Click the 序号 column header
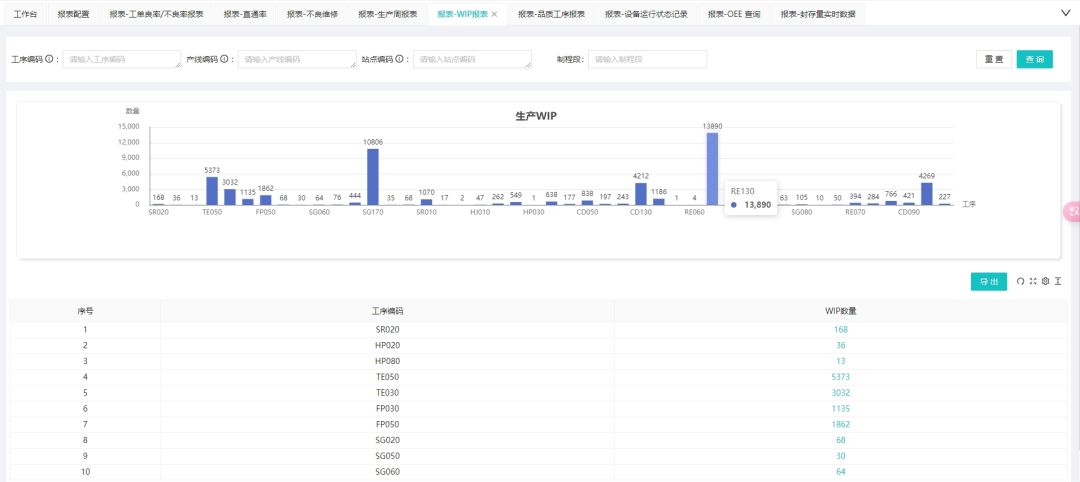 tap(85, 311)
